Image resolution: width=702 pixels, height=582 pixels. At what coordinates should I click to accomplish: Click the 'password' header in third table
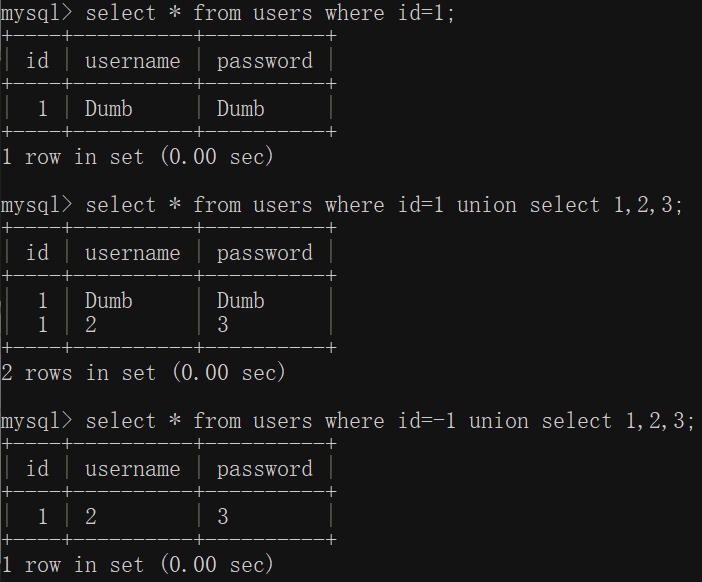[265, 470]
